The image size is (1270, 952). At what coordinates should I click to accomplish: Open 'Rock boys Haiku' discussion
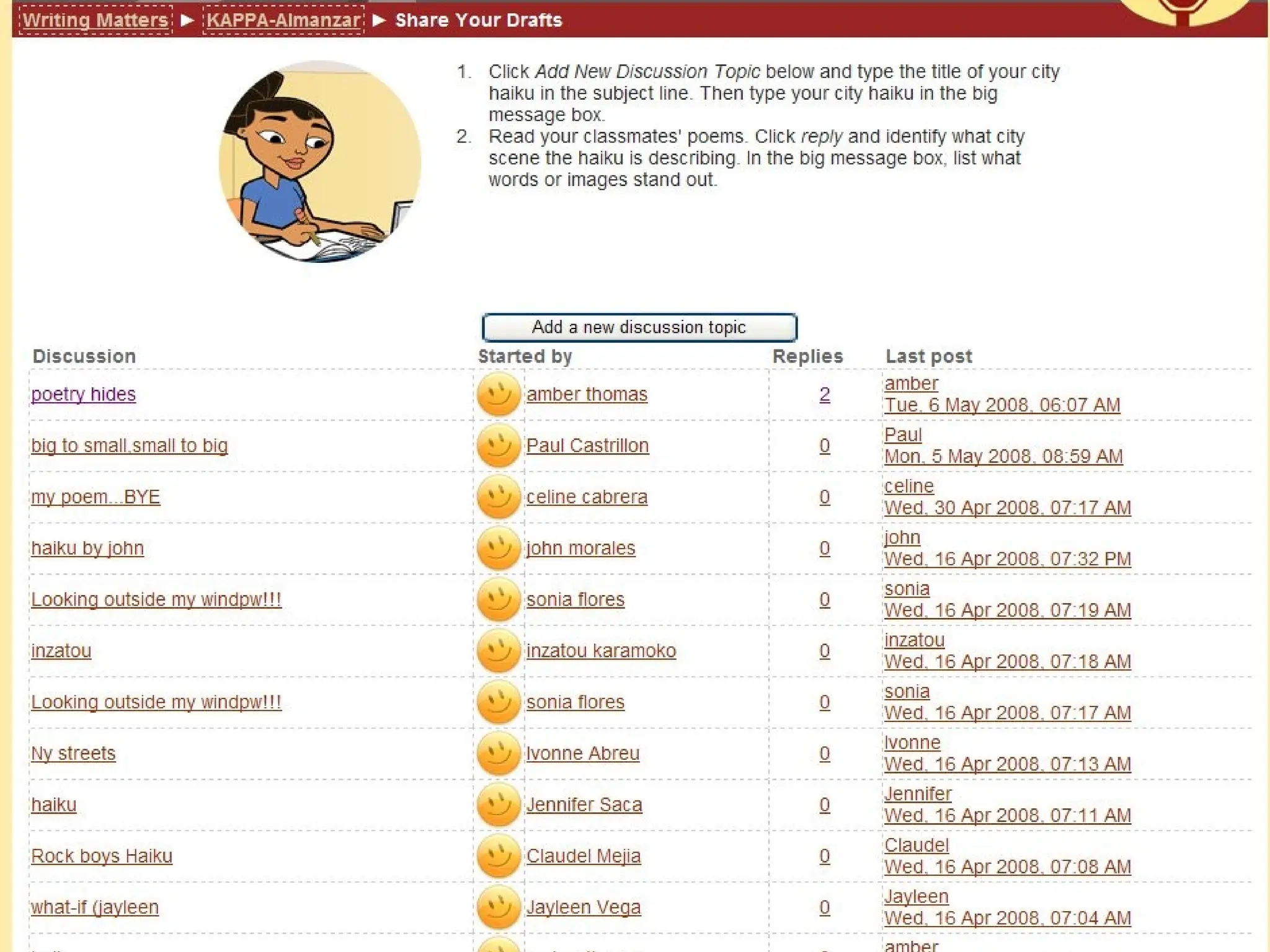[102, 856]
